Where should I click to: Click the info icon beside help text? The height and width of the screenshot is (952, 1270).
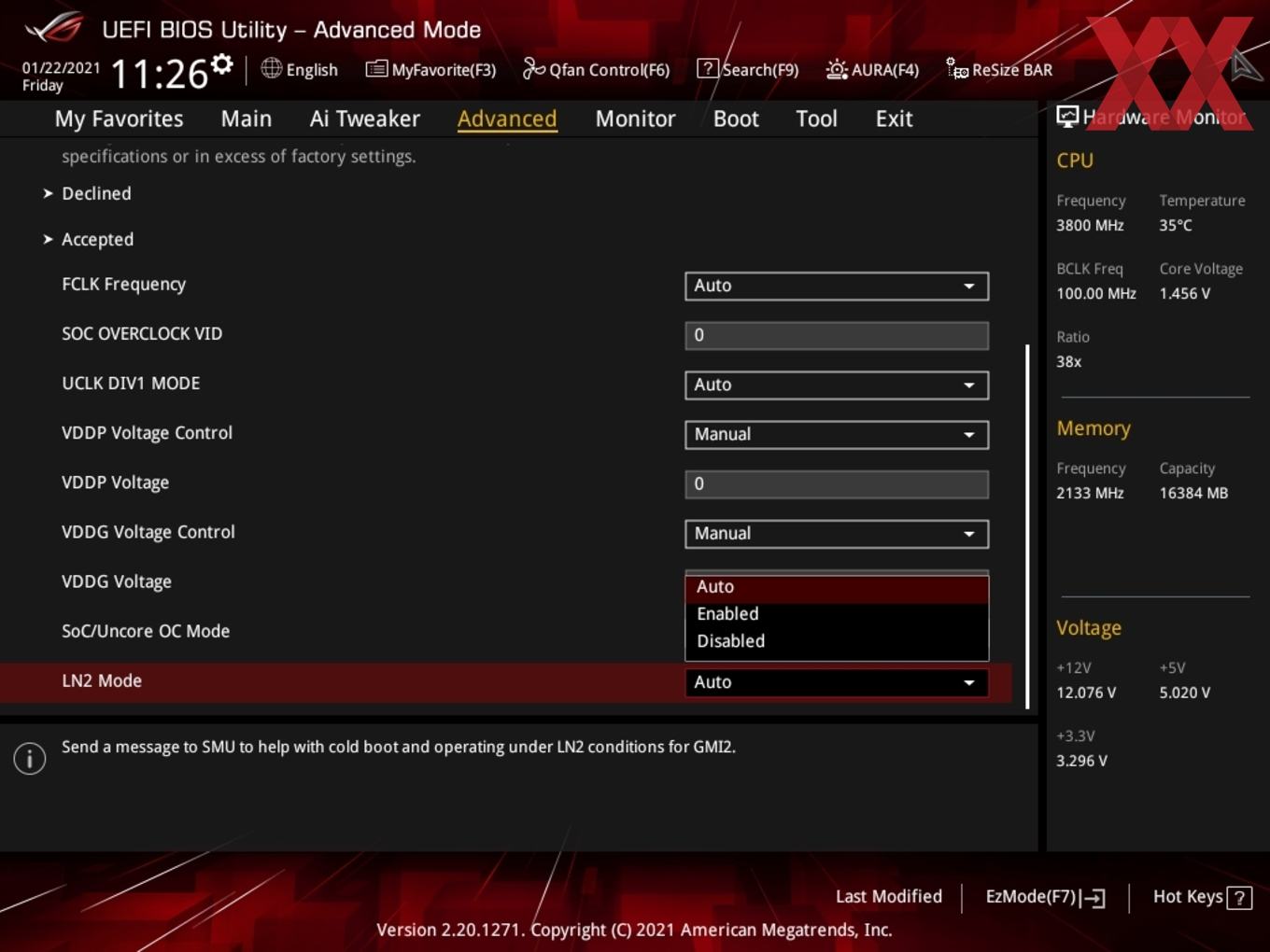(x=30, y=759)
